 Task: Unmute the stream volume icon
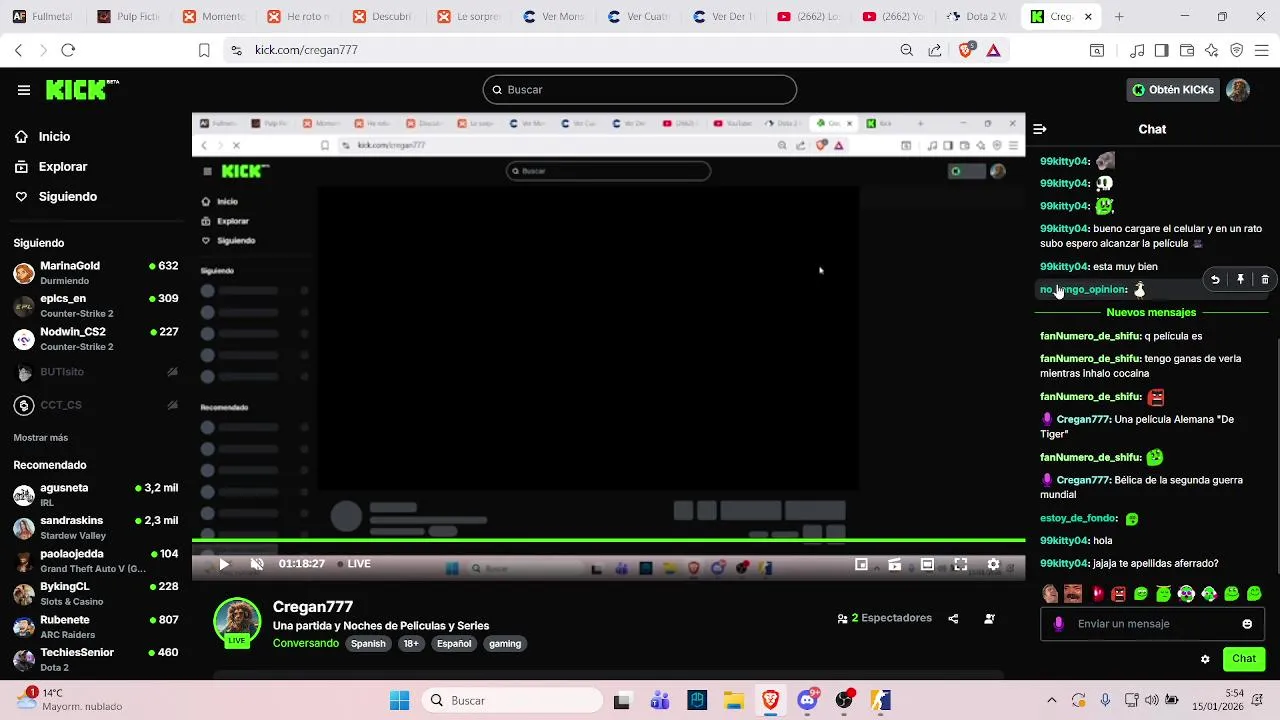(x=257, y=564)
